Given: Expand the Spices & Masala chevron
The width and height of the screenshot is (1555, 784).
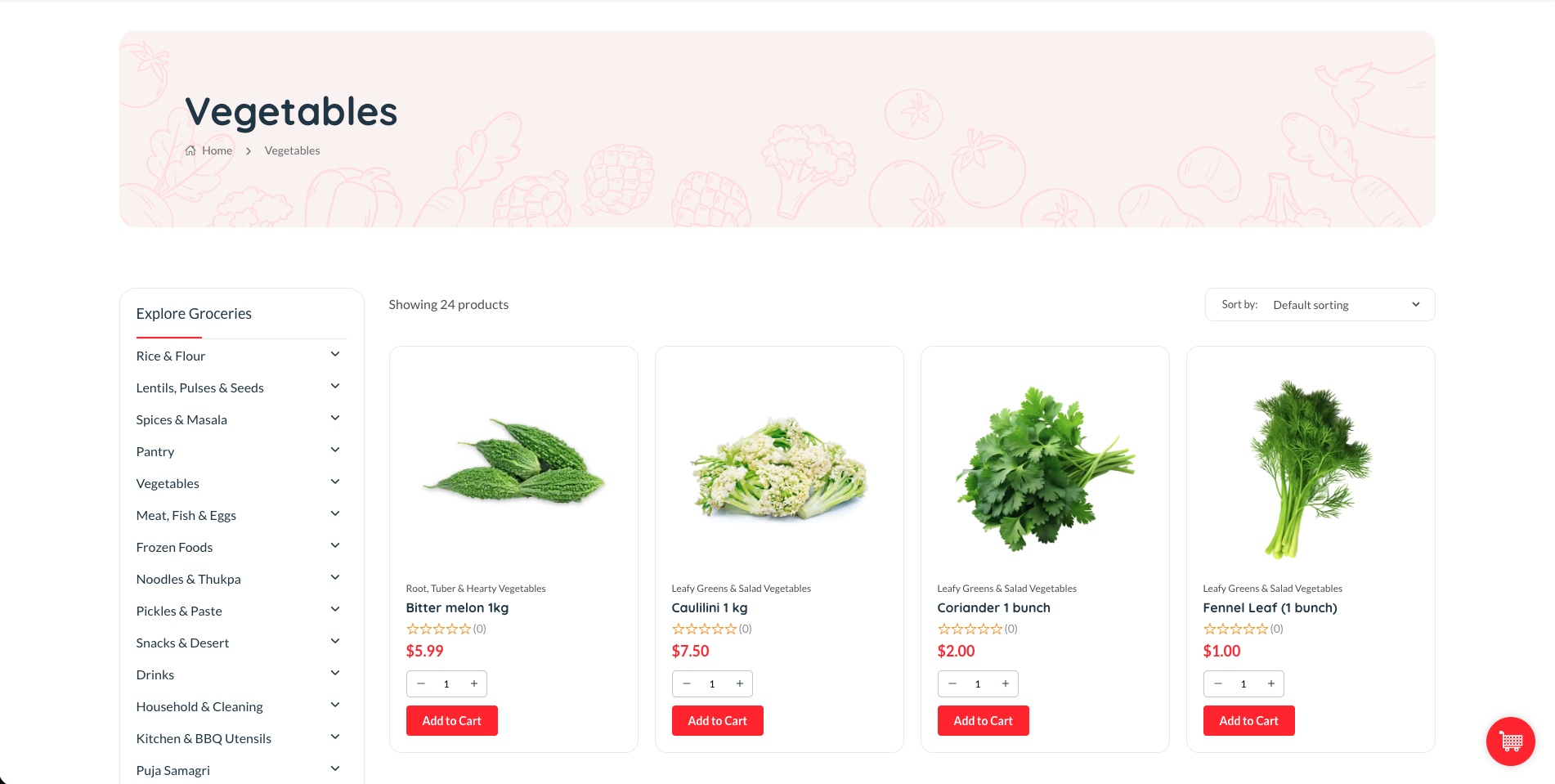Looking at the screenshot, I should pos(335,418).
